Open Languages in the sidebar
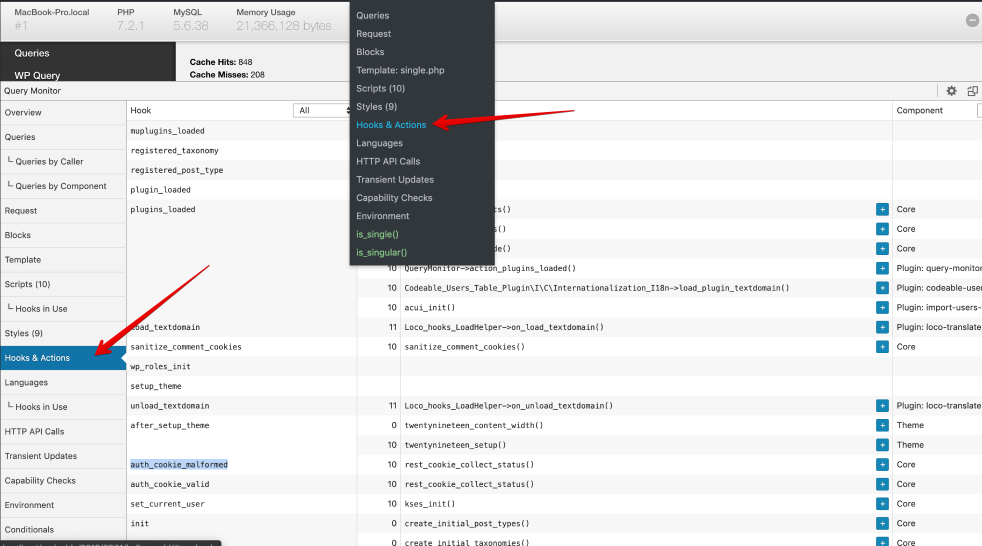 [x=63, y=382]
